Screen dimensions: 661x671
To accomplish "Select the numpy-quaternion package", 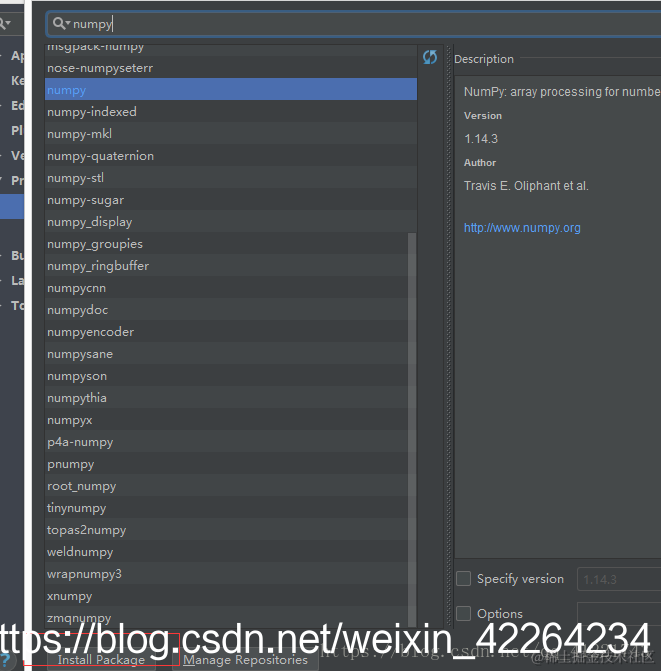I will coord(231,156).
